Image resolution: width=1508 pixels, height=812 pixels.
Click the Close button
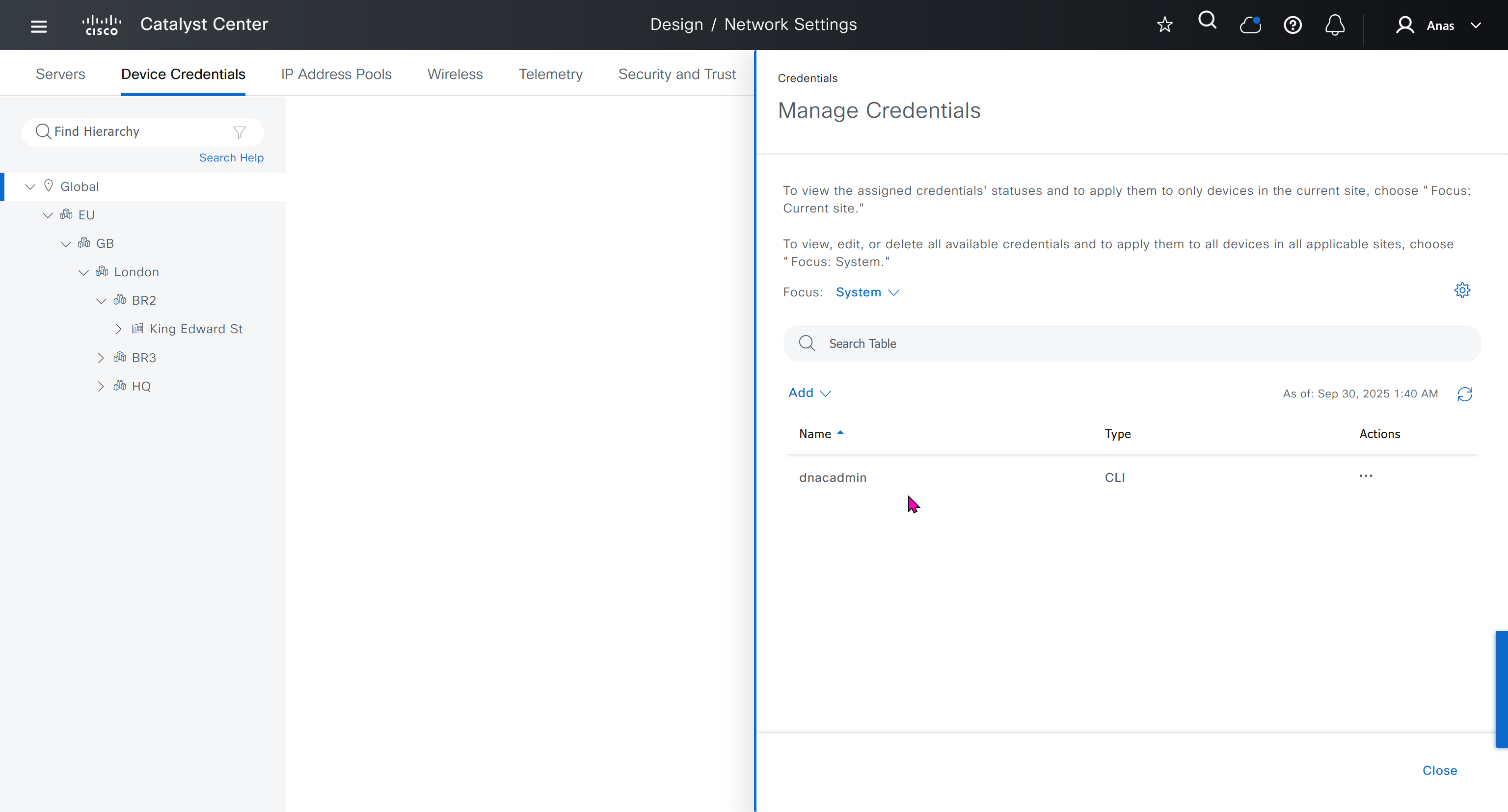[x=1439, y=770]
